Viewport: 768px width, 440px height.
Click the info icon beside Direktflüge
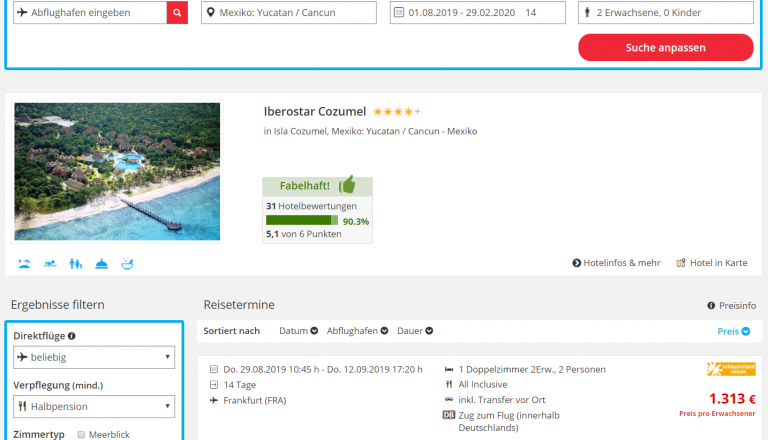(72, 336)
